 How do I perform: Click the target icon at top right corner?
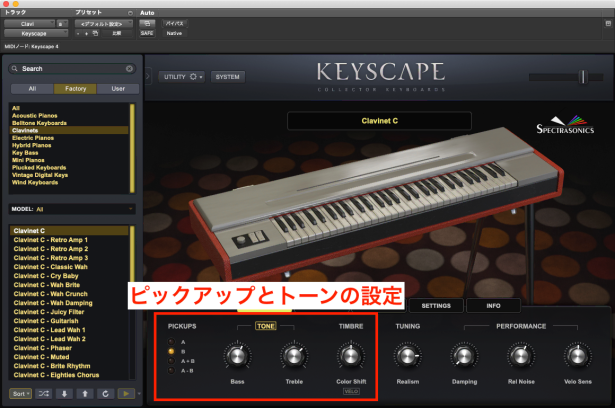pyautogui.click(x=608, y=24)
